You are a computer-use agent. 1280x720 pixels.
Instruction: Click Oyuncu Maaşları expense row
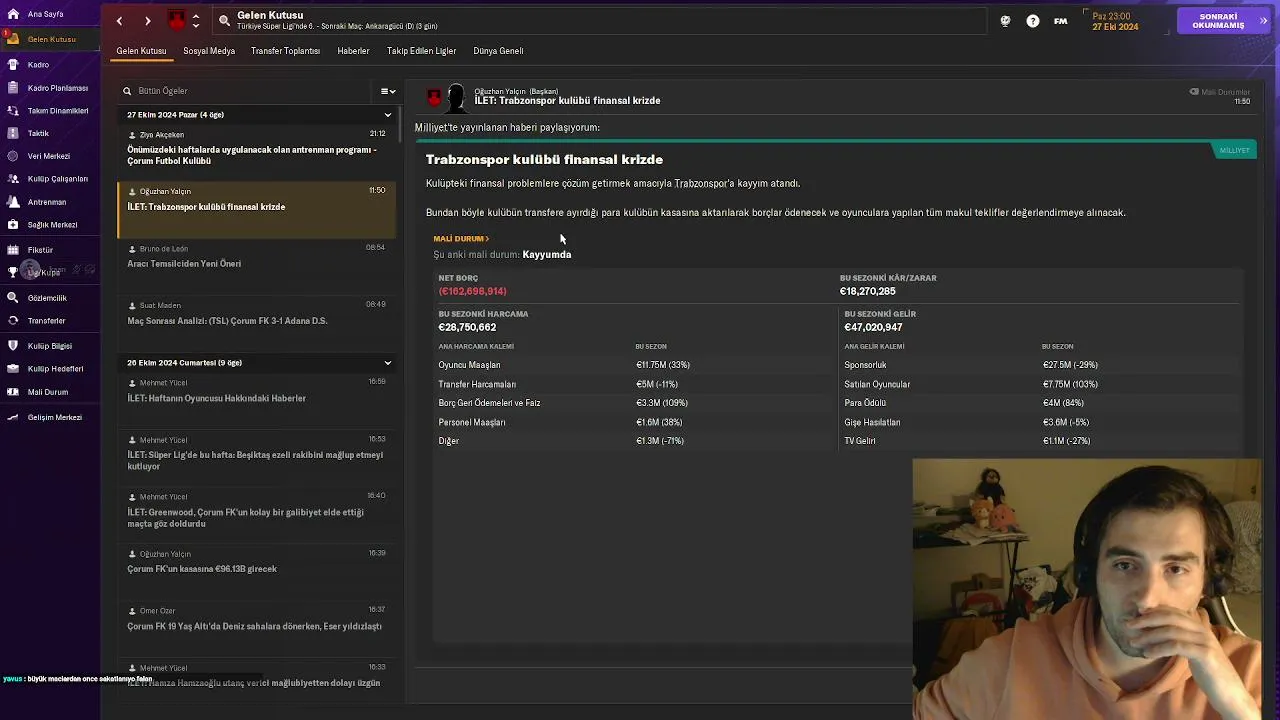[x=636, y=365]
